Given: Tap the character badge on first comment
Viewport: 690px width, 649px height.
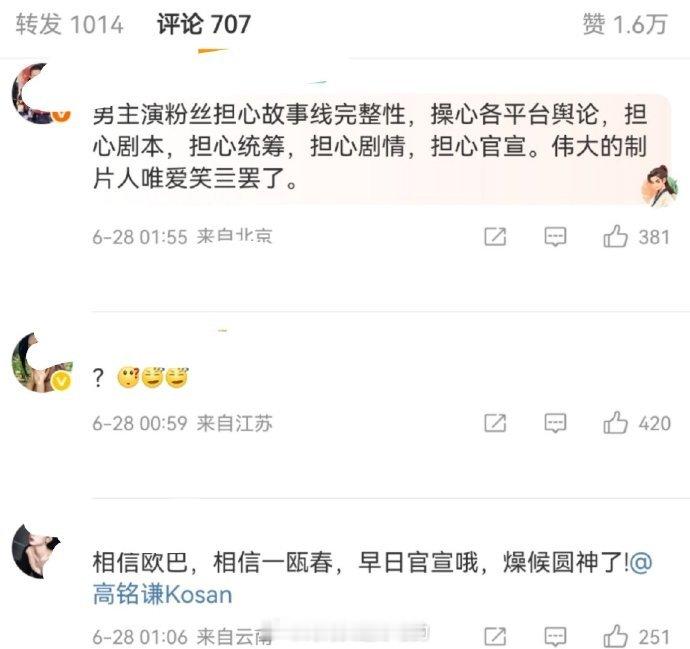Looking at the screenshot, I should (660, 186).
